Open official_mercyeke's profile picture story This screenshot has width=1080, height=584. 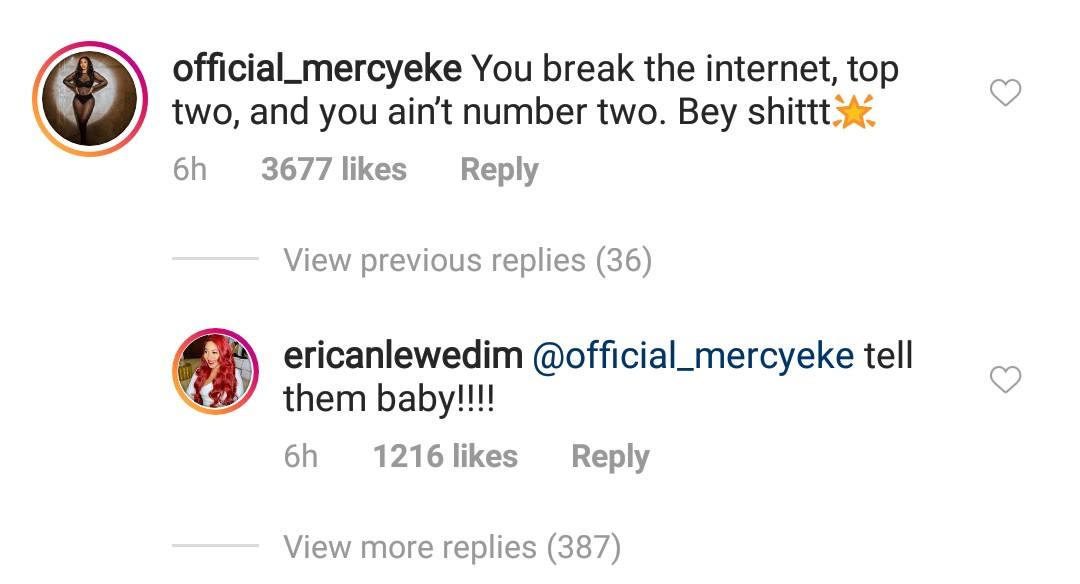(x=90, y=98)
